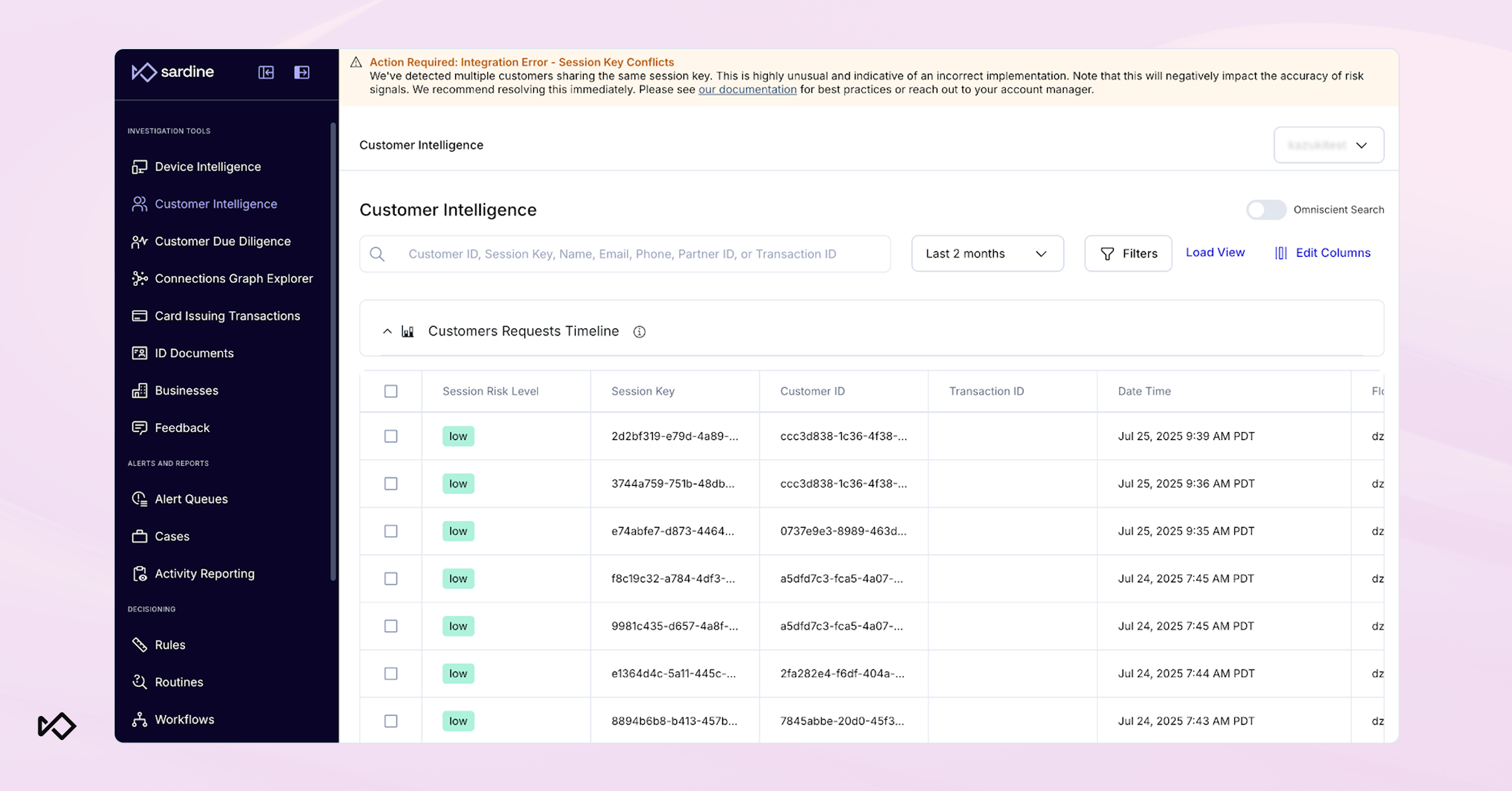Image resolution: width=1512 pixels, height=791 pixels.
Task: Click the Alert Queues clock icon
Action: [x=139, y=499]
